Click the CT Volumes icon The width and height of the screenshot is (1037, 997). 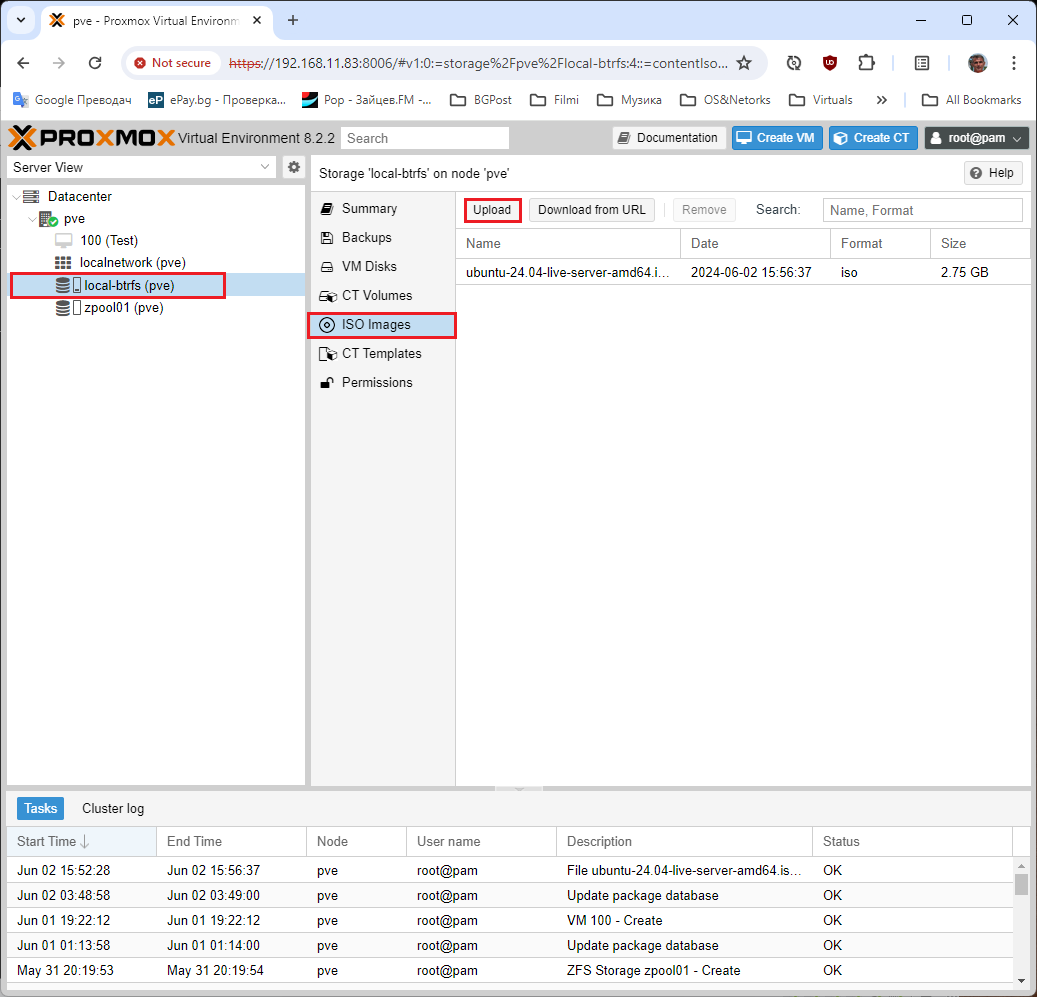(328, 296)
